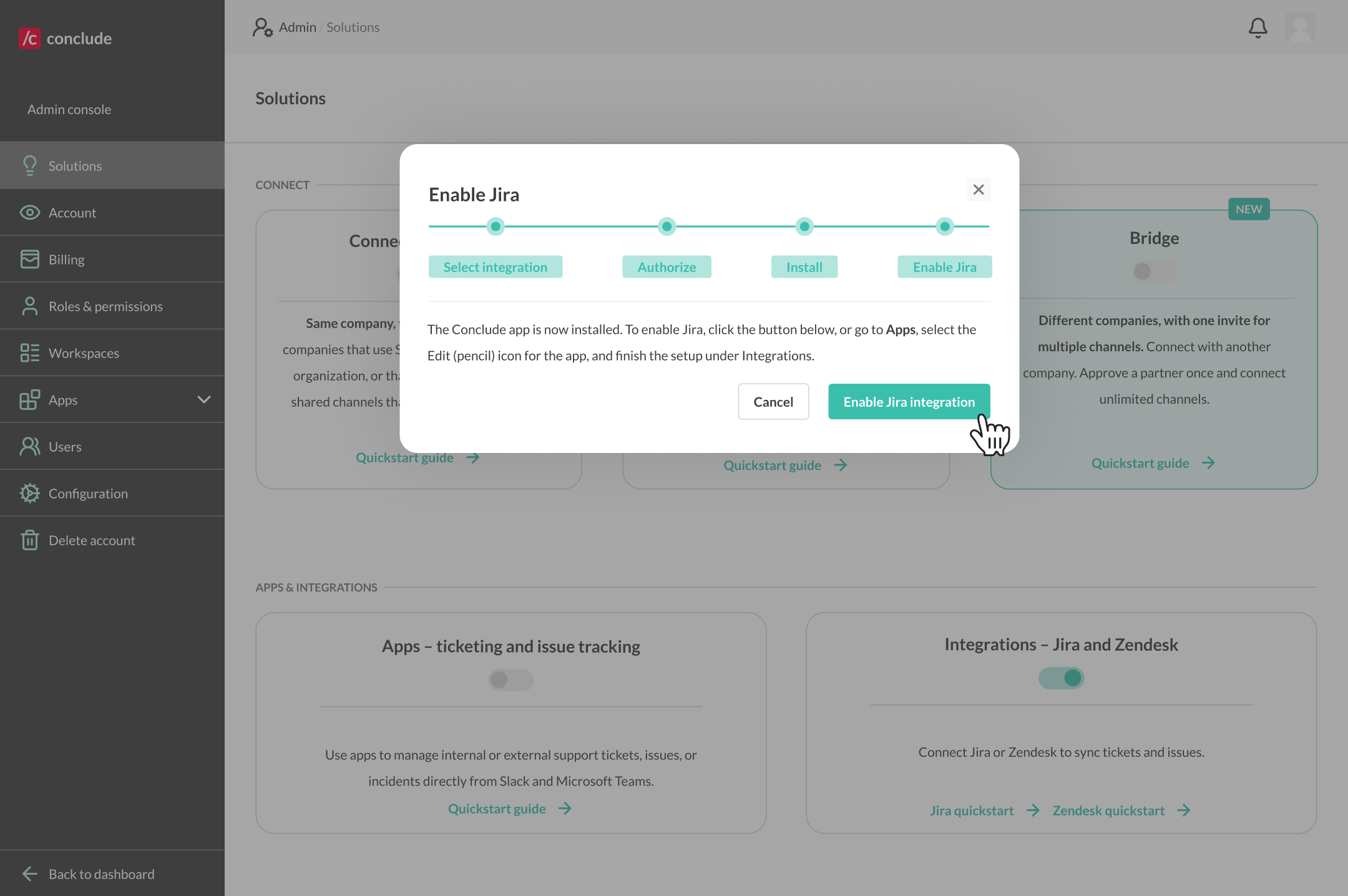This screenshot has width=1348, height=896.
Task: Click the Billing card icon
Action: pyautogui.click(x=29, y=259)
